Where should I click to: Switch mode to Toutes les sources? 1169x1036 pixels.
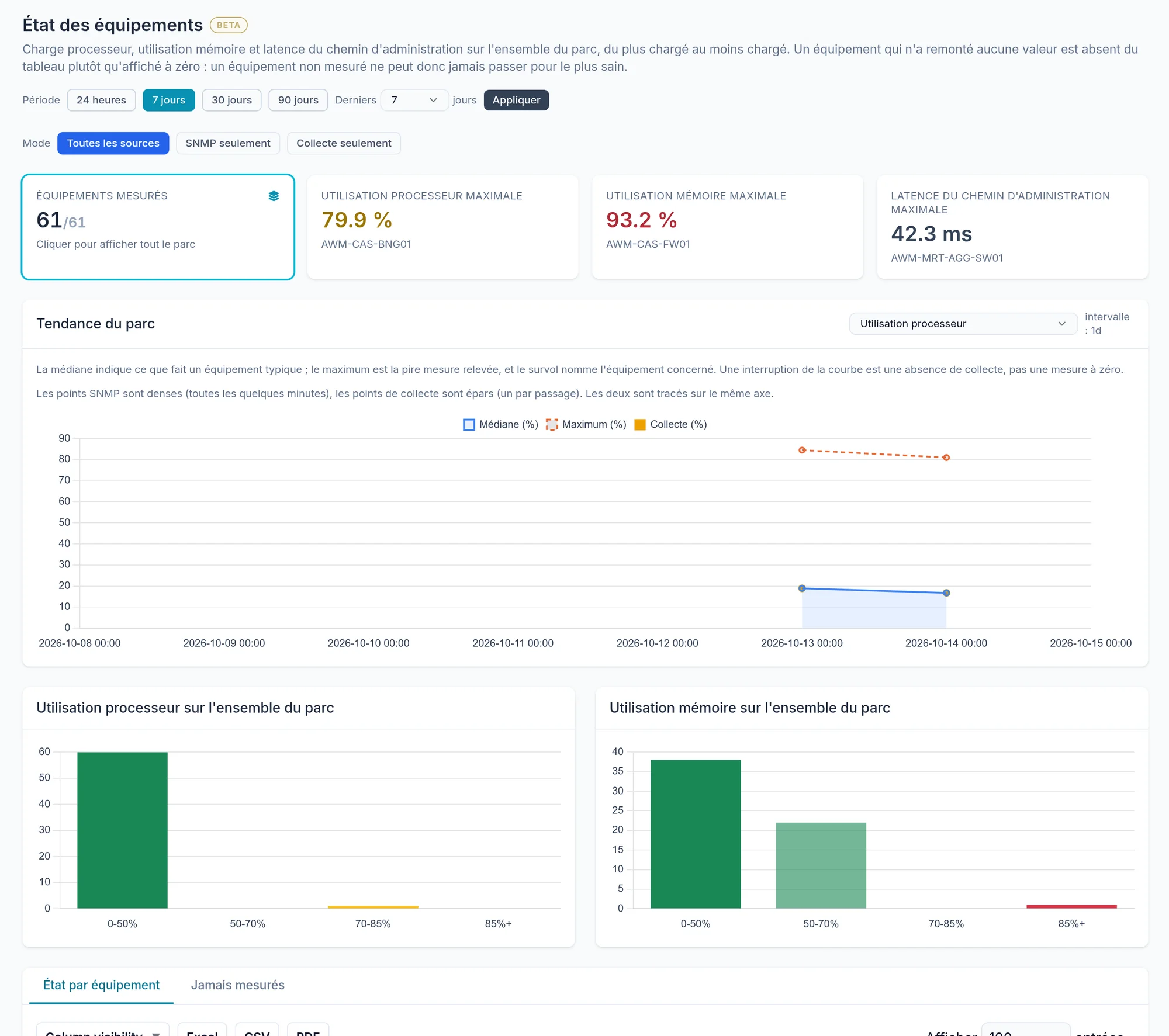pyautogui.click(x=113, y=143)
